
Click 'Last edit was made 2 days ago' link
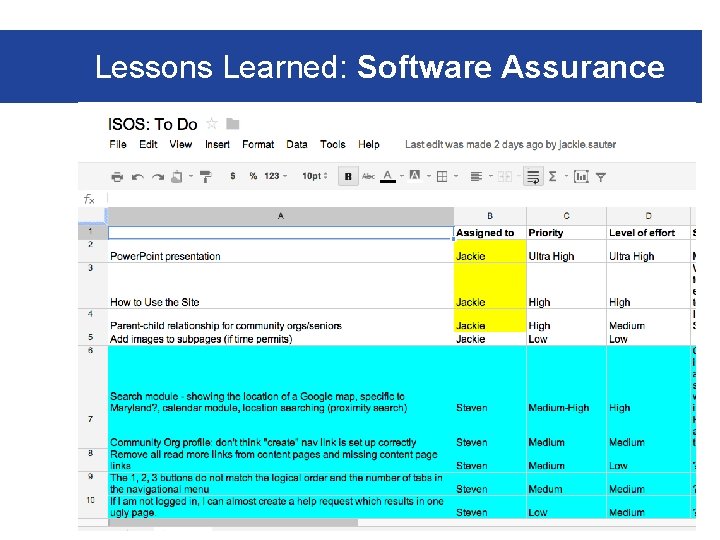coord(510,145)
